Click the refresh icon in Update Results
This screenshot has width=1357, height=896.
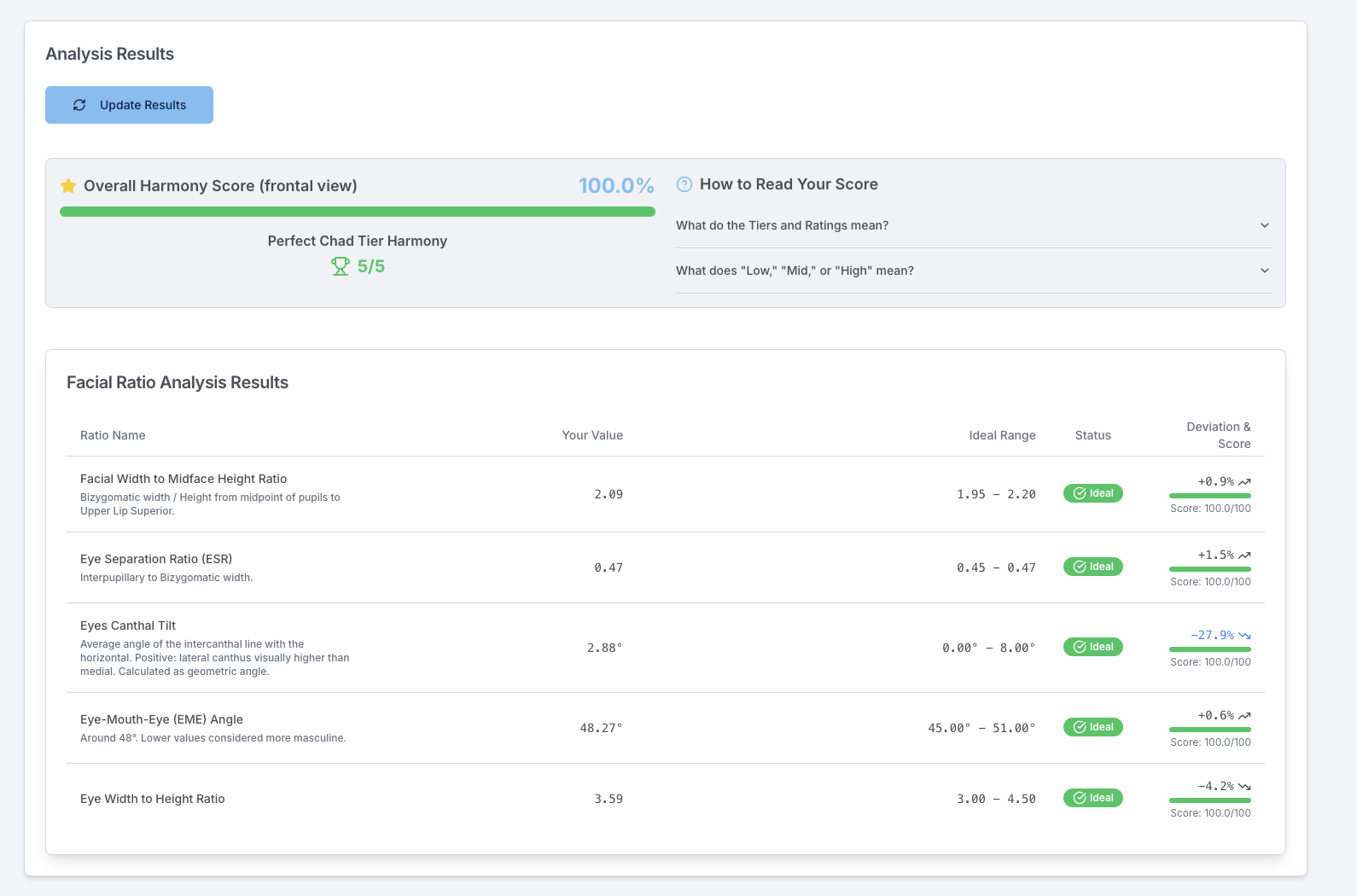[x=79, y=105]
